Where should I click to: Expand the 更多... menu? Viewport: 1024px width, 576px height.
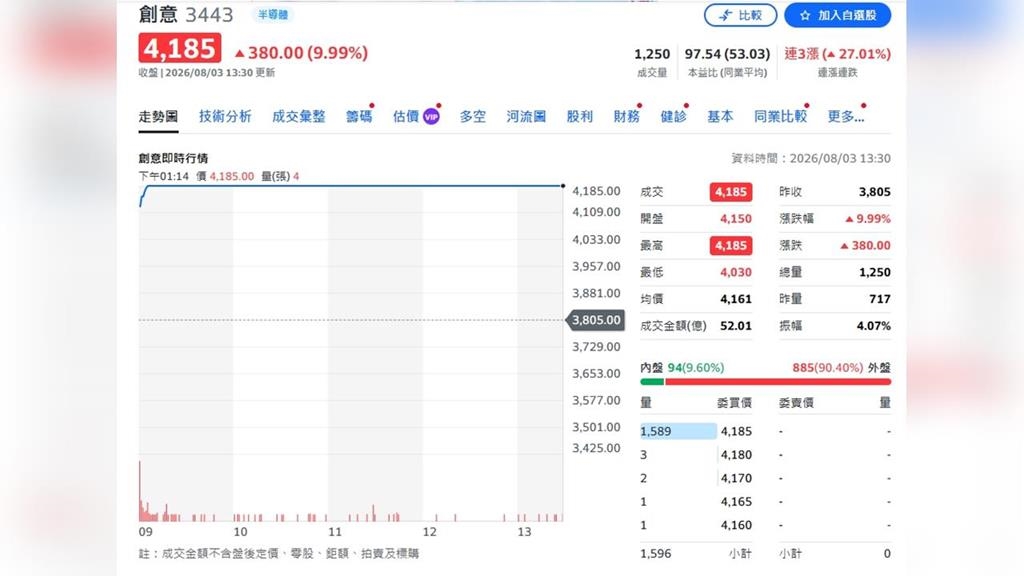pos(846,116)
